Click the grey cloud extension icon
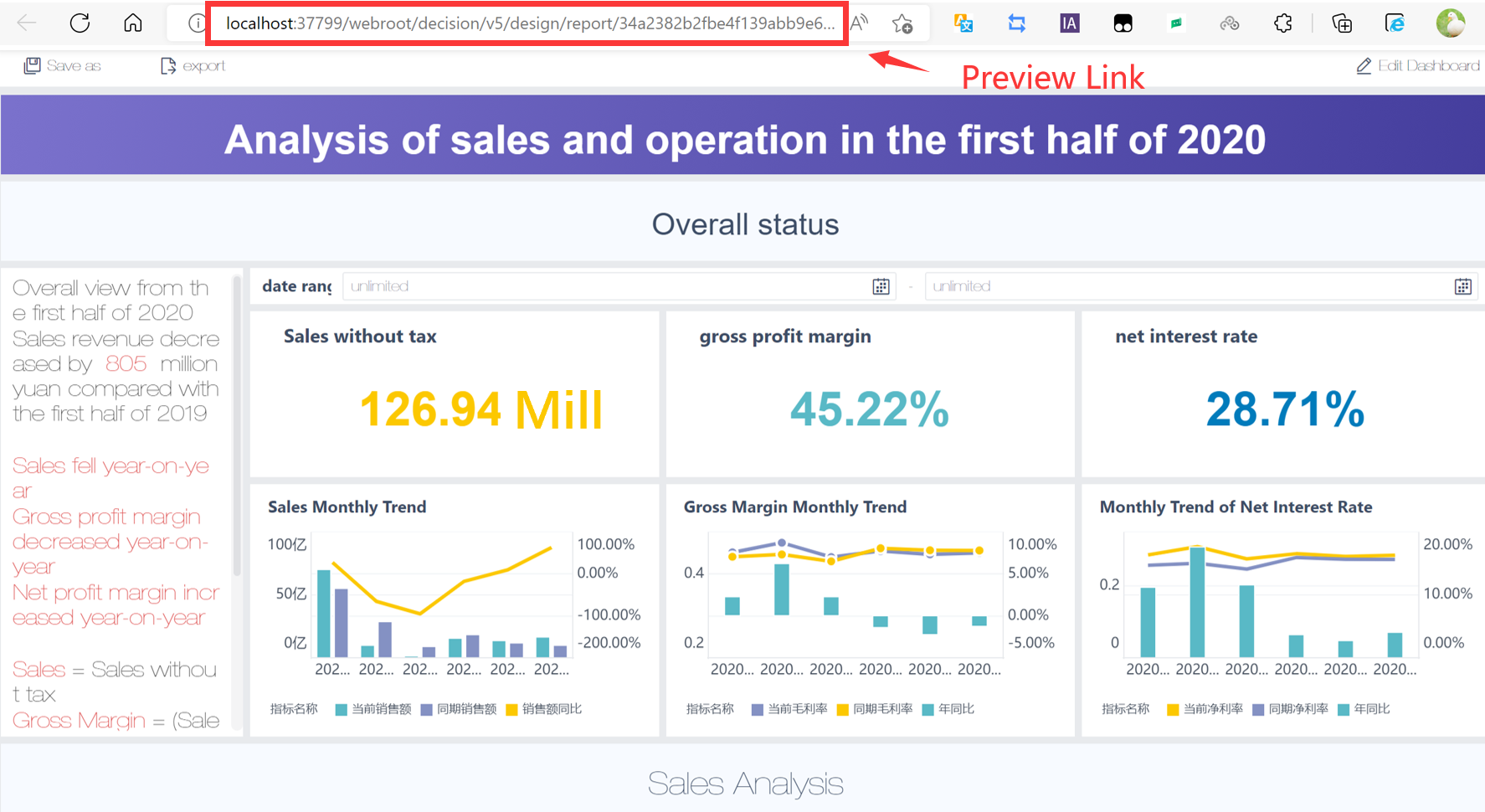Viewport: 1485px width, 812px height. tap(1229, 23)
